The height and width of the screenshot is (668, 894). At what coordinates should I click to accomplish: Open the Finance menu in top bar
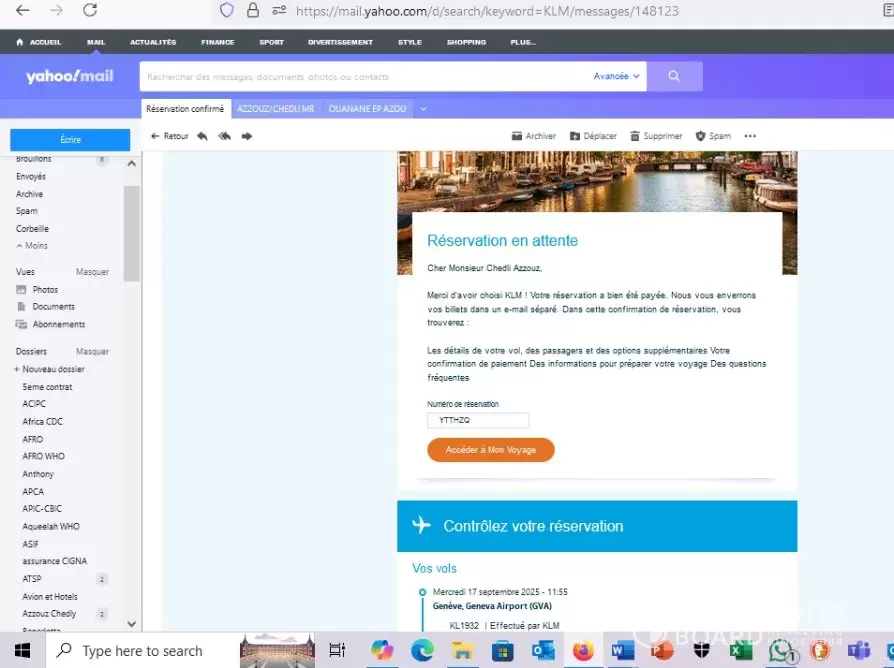pyautogui.click(x=217, y=42)
